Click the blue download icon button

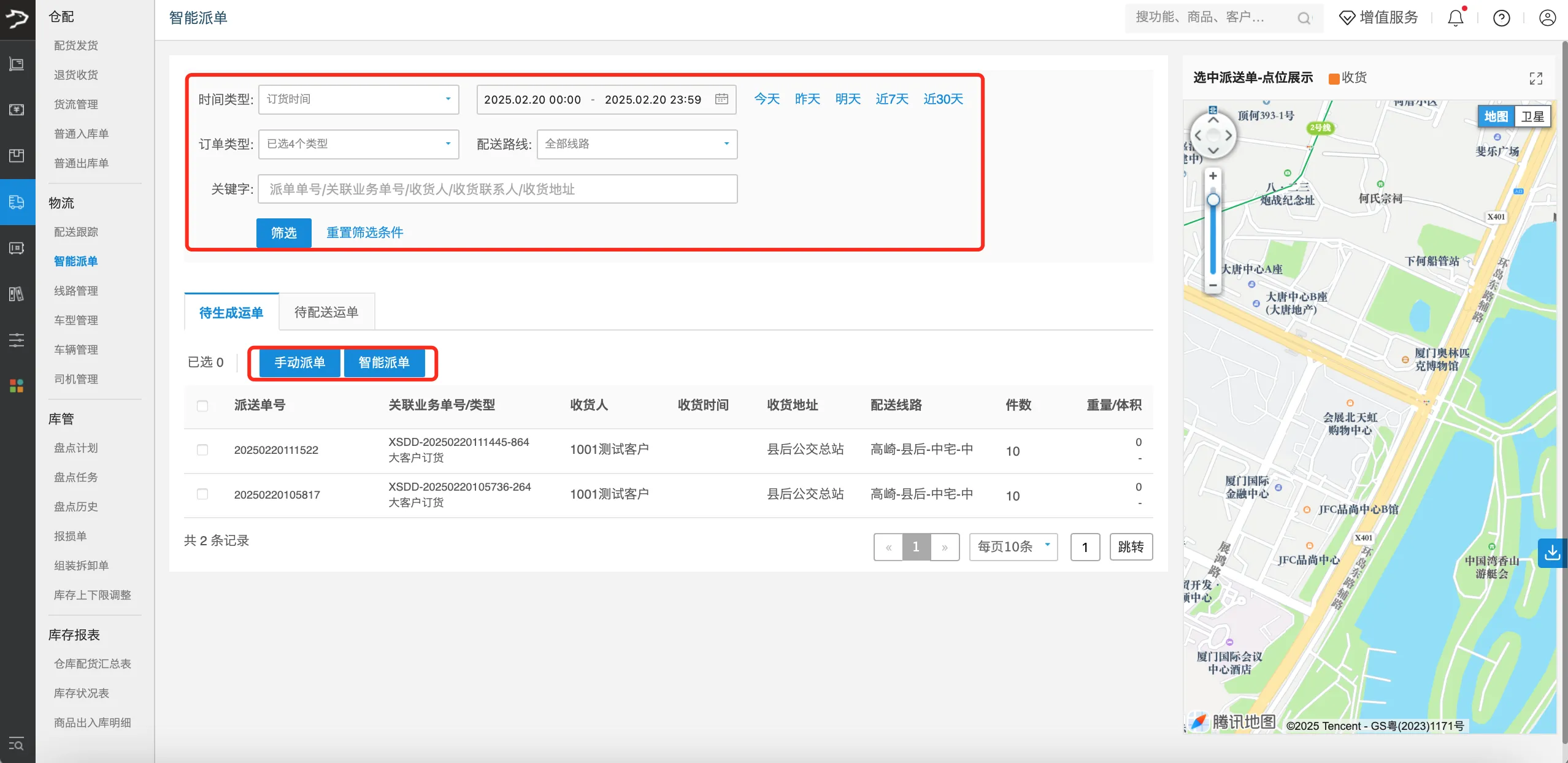pyautogui.click(x=1553, y=553)
